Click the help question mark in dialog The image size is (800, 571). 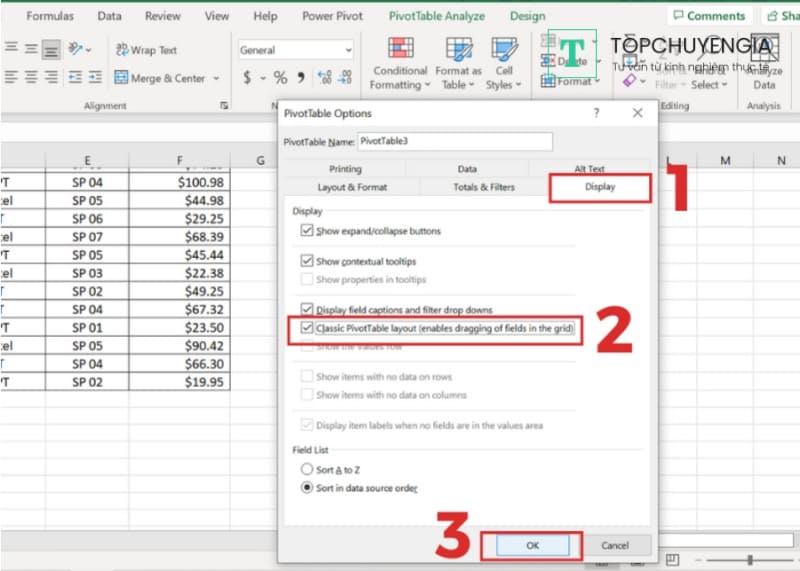(596, 114)
